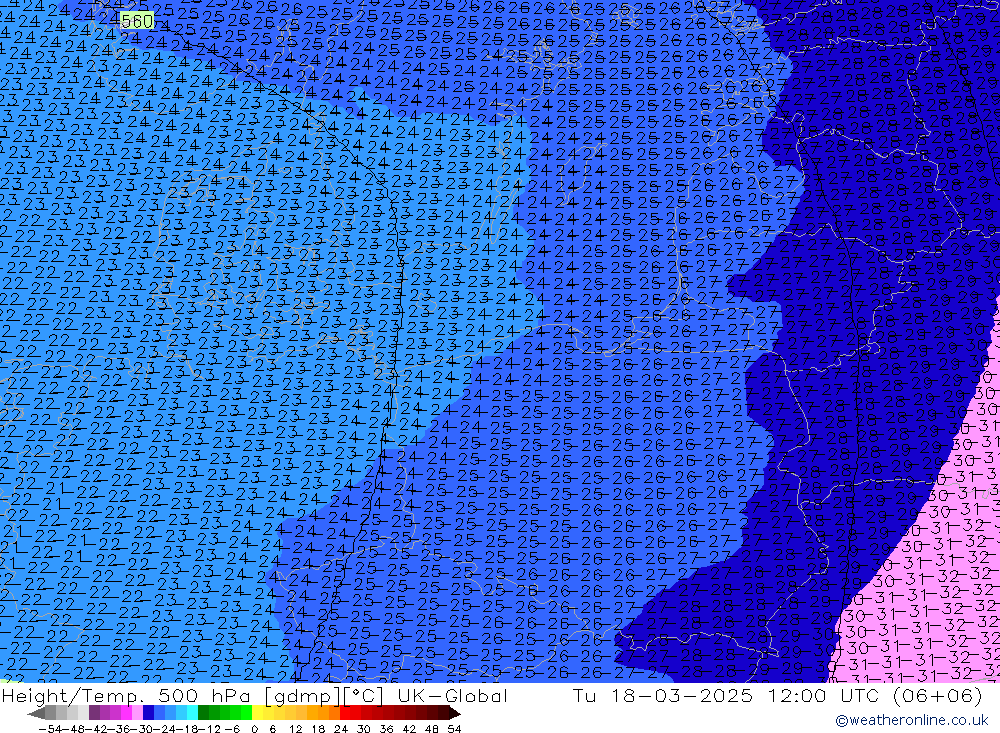
Task: Click the 560 contour height label
Action: (x=136, y=21)
